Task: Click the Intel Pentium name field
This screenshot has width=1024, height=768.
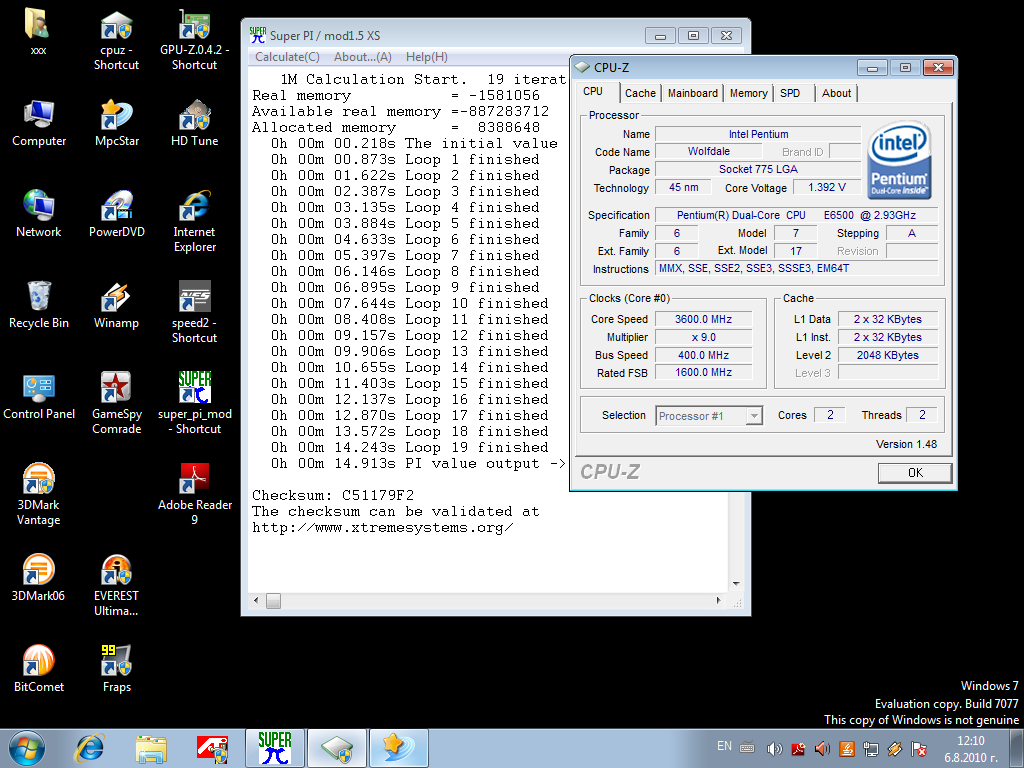Action: (x=758, y=134)
